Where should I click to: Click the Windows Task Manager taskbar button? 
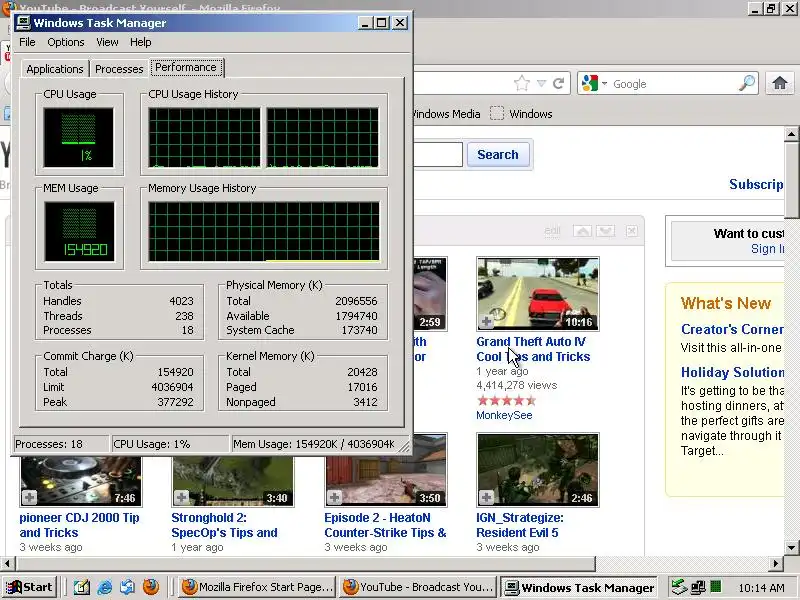coord(579,587)
